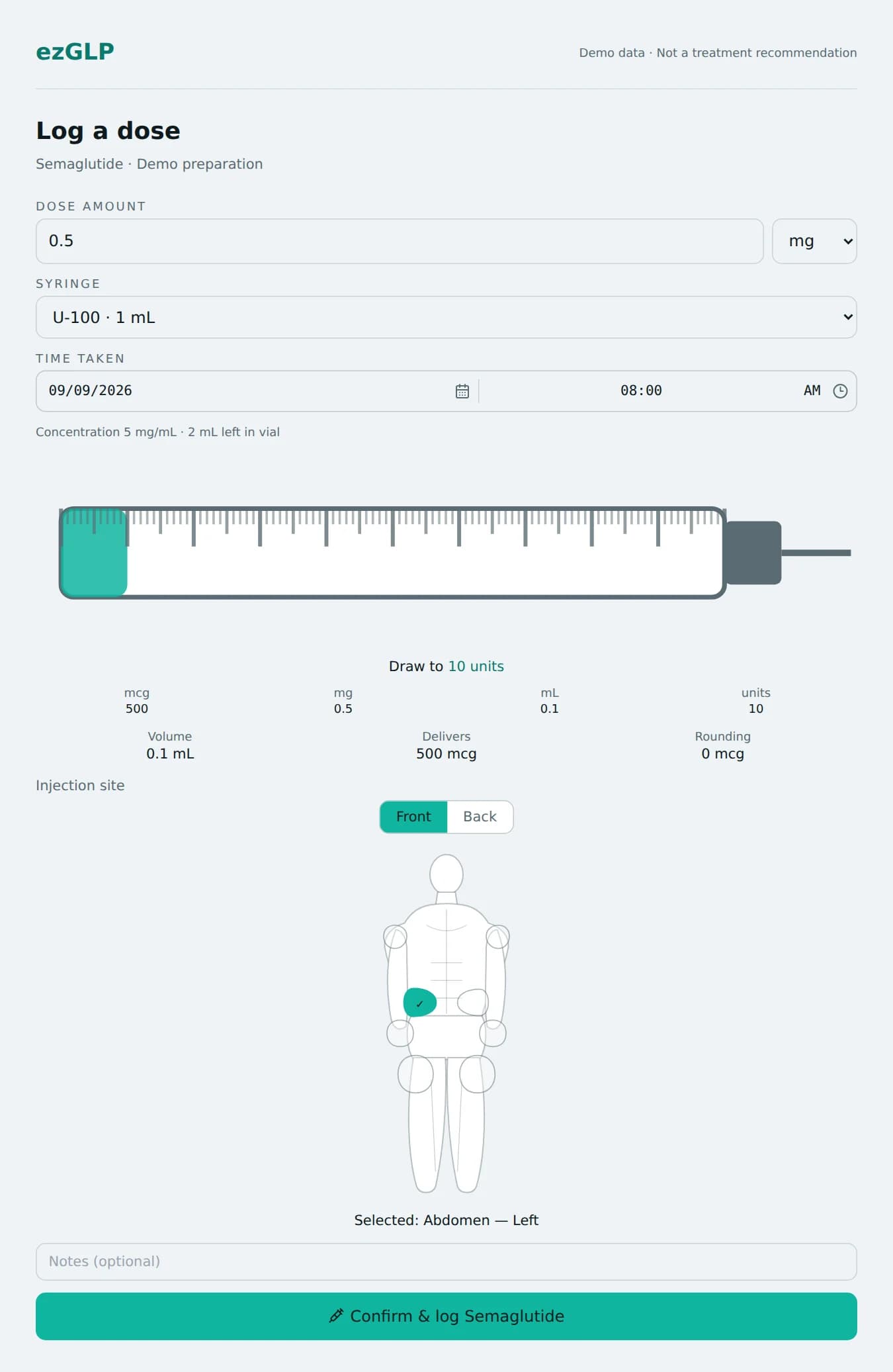Deselect the Abdomen Left injection site
Screen dimensions: 893x1372
[419, 1002]
